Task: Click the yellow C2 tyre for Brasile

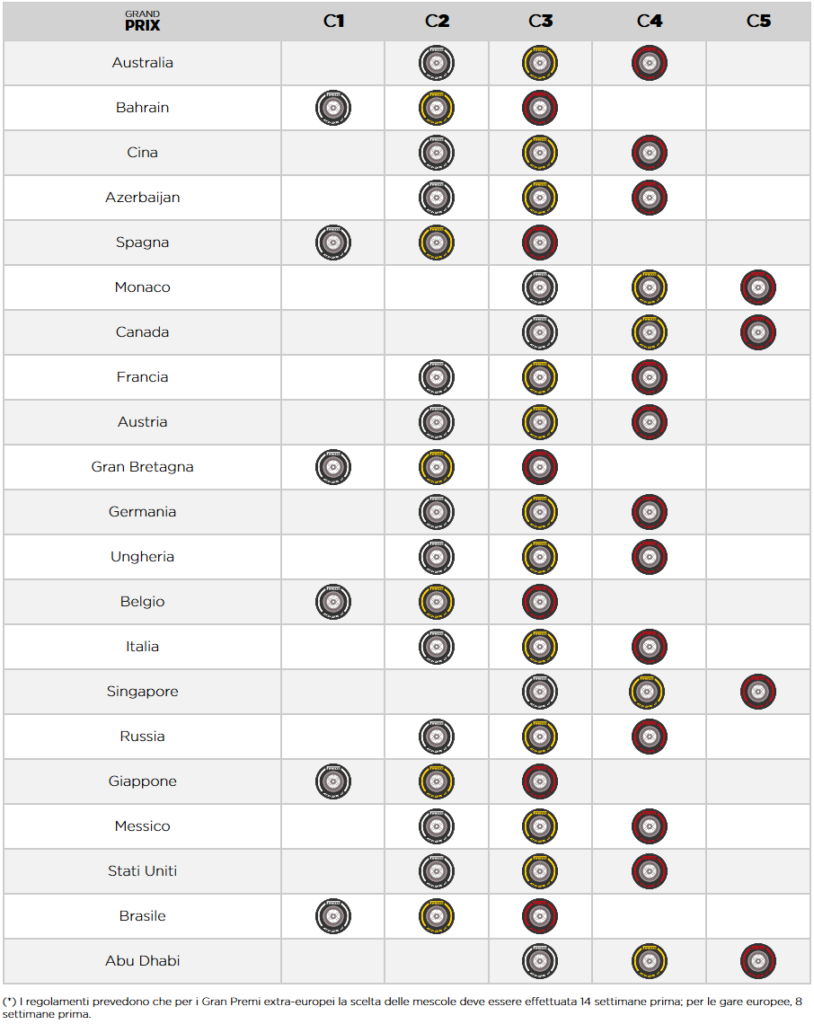Action: tap(437, 916)
